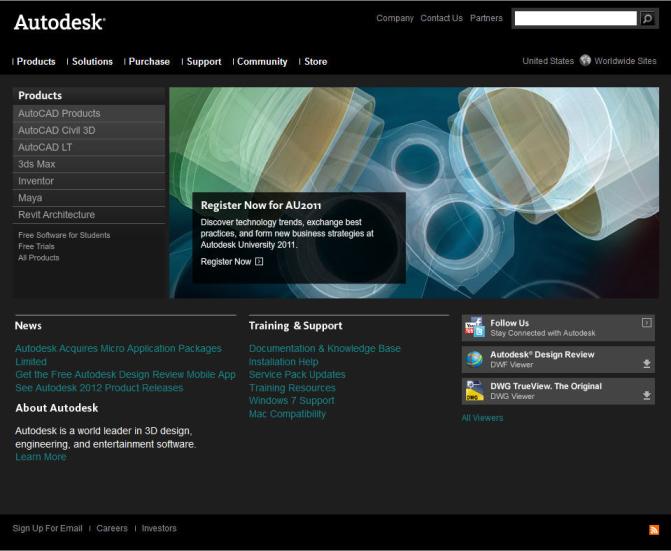
Task: Select AutoCAD LT in sidebar
Action: click(89, 147)
